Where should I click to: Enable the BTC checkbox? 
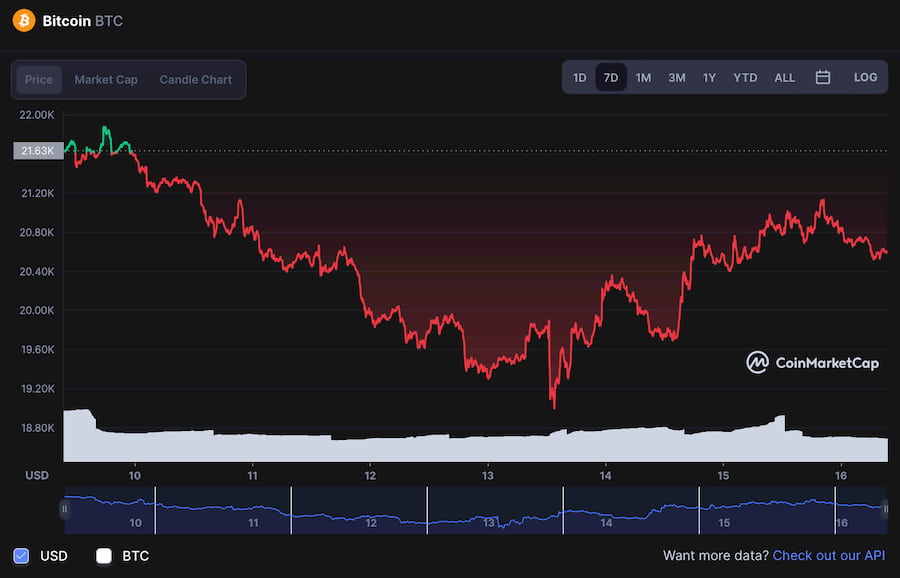104,555
